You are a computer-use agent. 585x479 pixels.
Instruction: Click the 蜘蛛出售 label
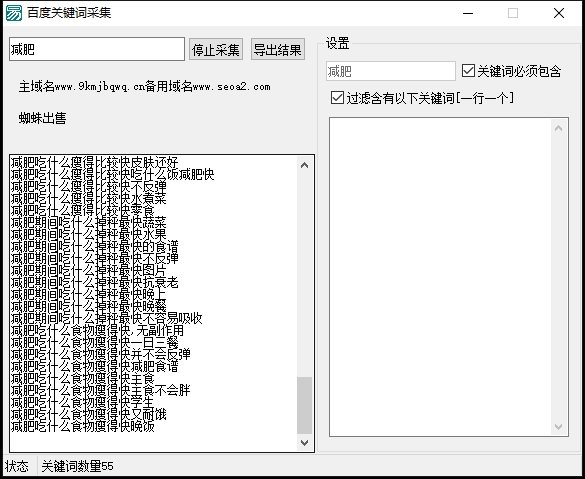click(43, 118)
